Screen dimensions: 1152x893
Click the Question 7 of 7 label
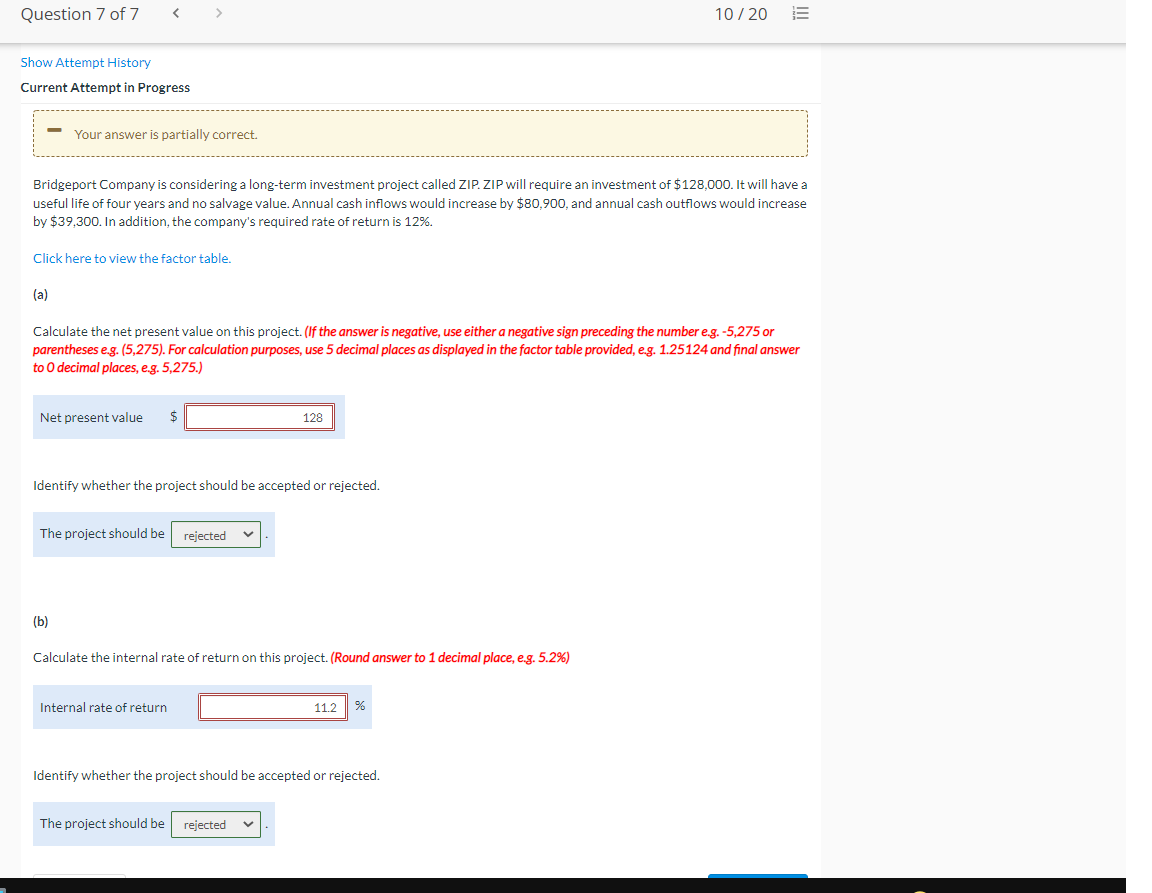(x=79, y=14)
